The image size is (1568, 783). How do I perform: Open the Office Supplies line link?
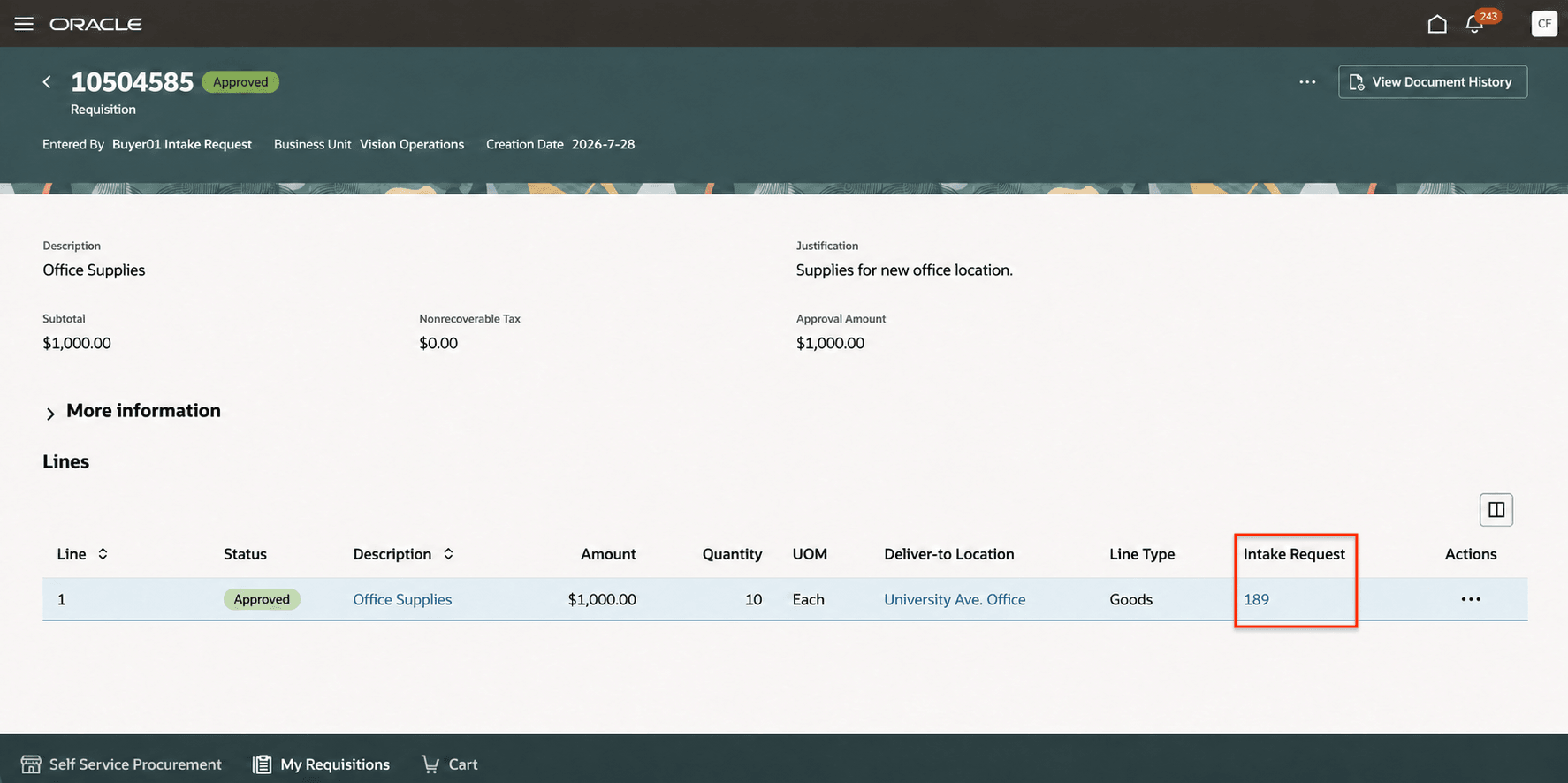402,599
